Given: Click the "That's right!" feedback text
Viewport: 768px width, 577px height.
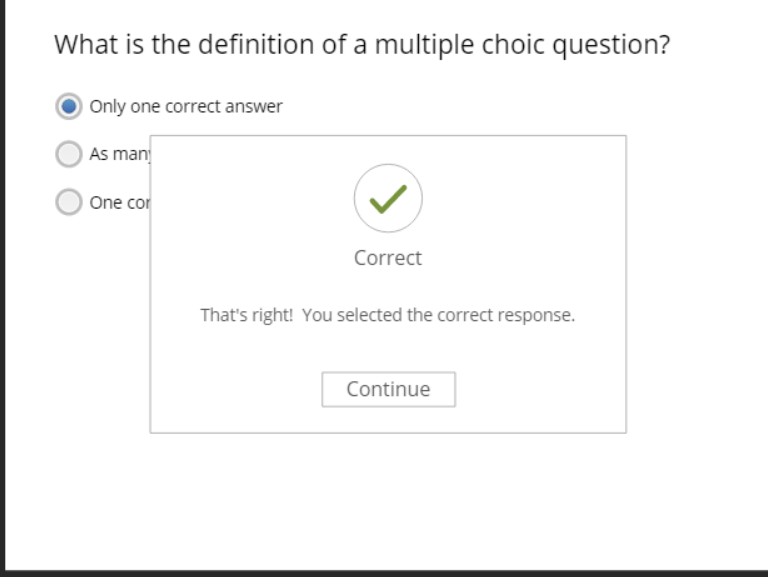Looking at the screenshot, I should [x=246, y=315].
